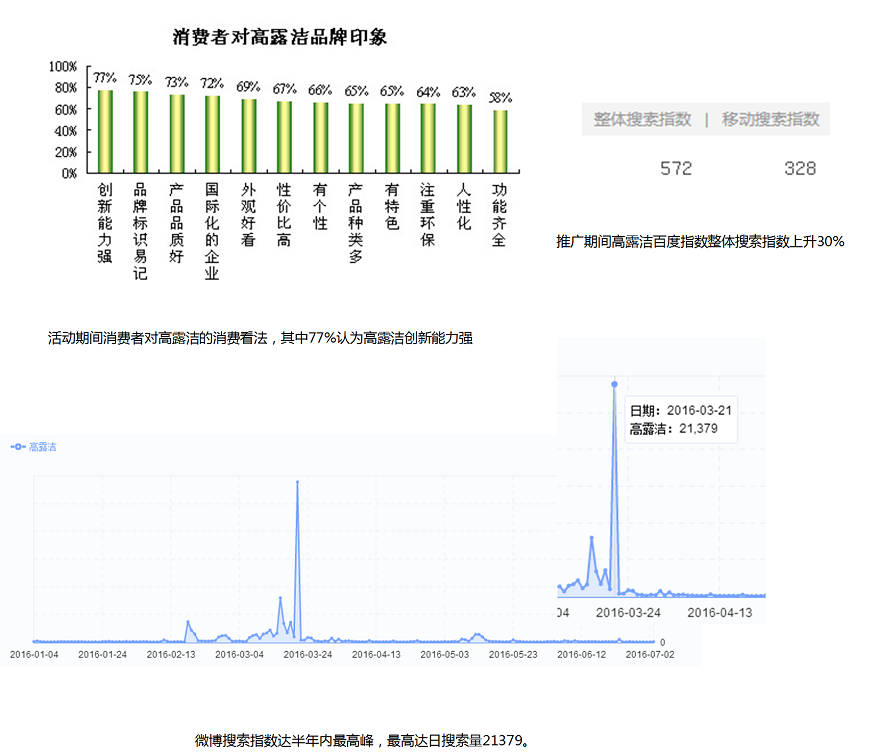Image resolution: width=880 pixels, height=755 pixels.
Task: Click the 2016-03-24 label on zoomed inset
Action: (x=628, y=612)
